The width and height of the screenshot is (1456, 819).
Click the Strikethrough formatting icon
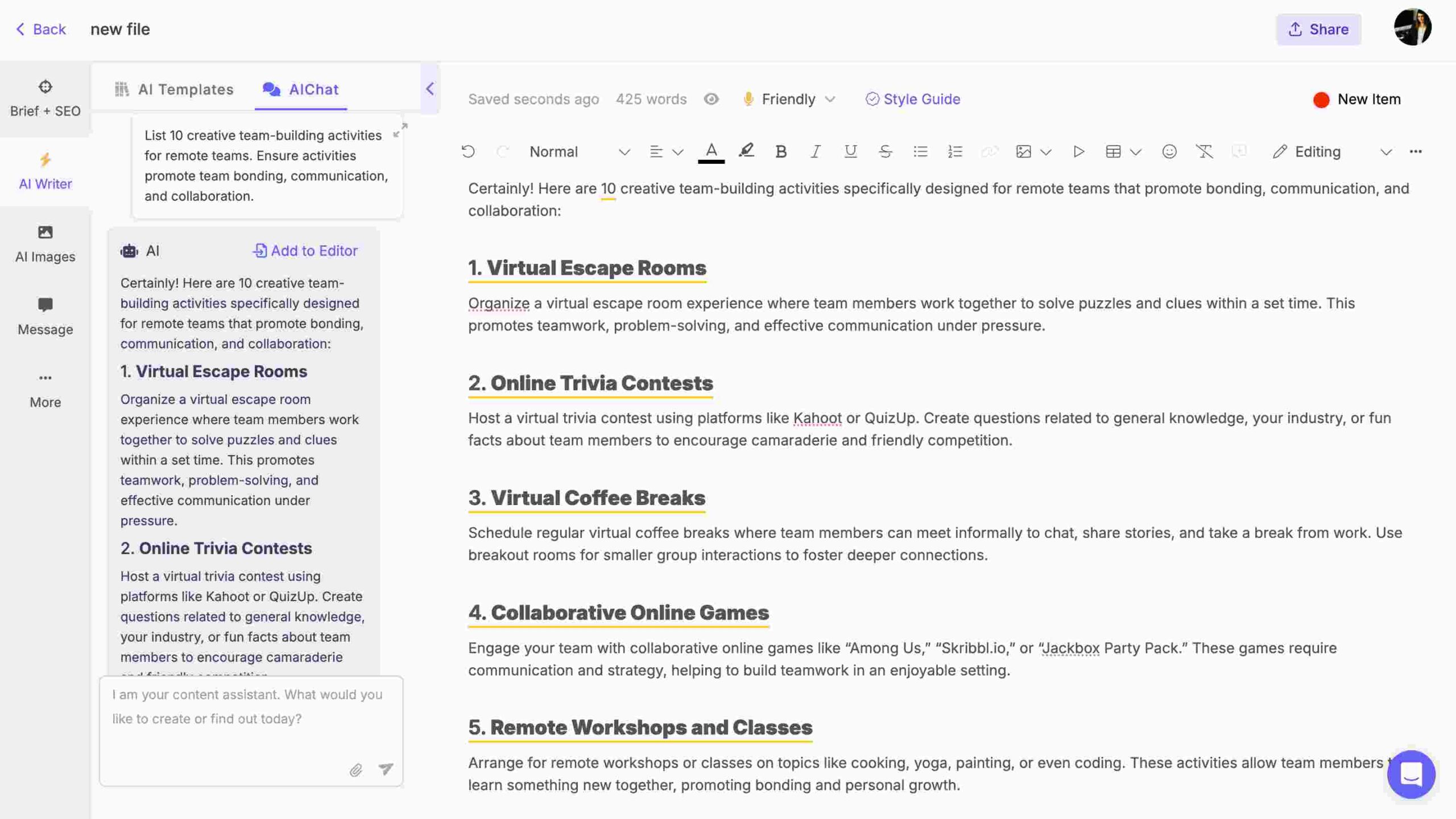(884, 151)
